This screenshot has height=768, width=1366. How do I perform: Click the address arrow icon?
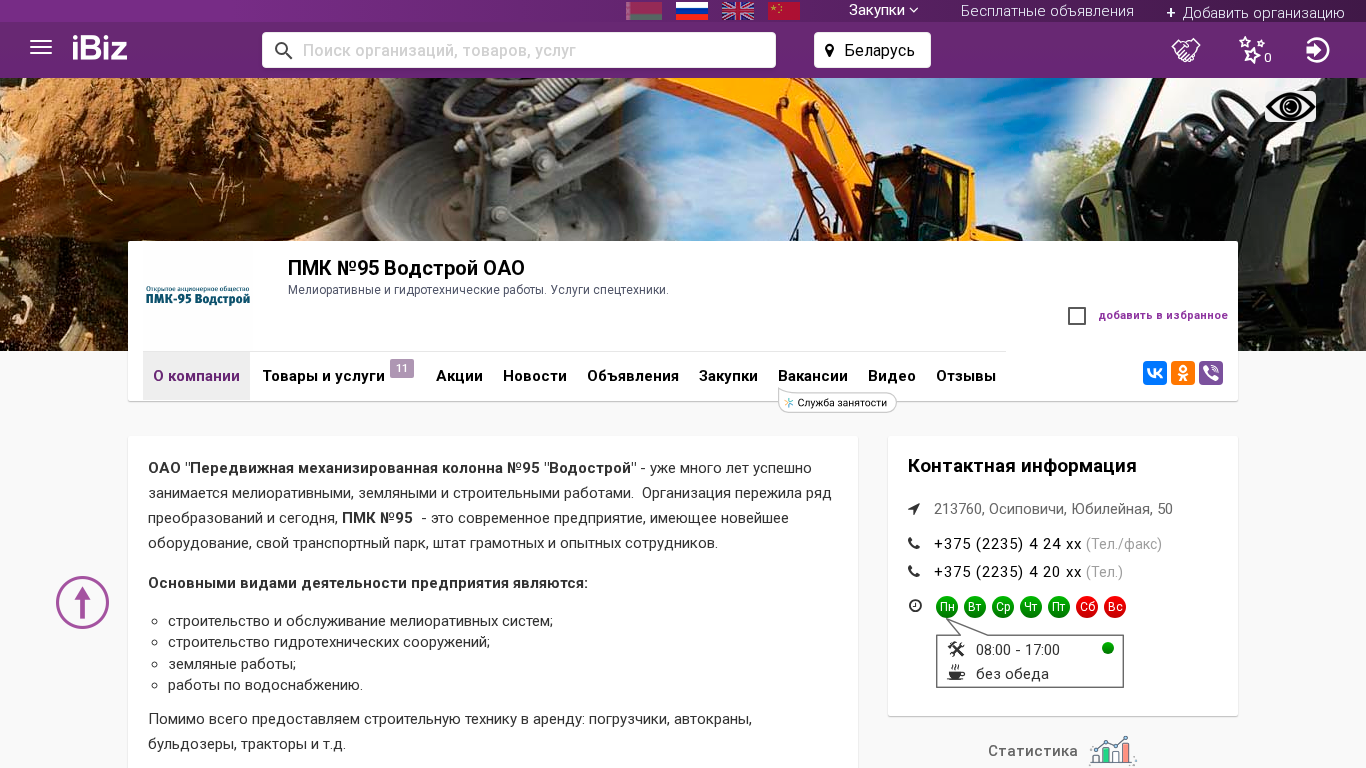(914, 509)
